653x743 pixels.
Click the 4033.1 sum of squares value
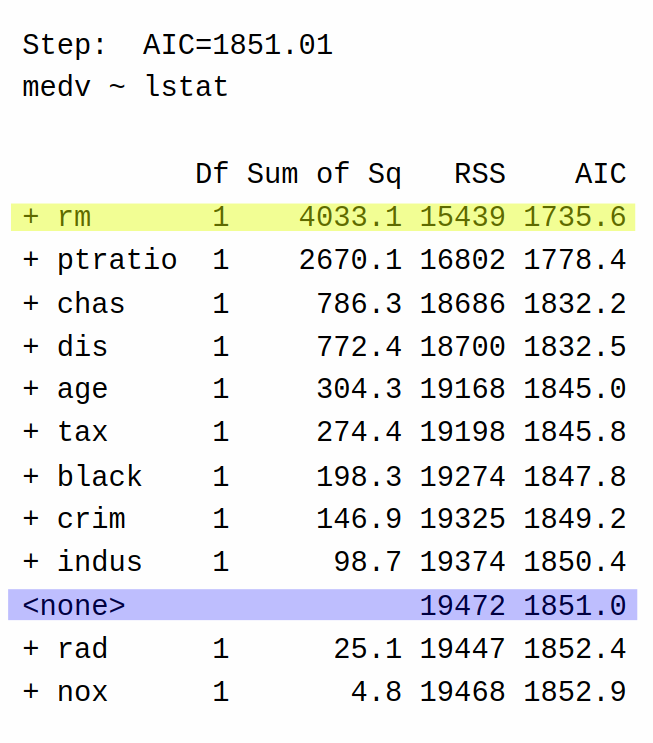[x=350, y=217]
